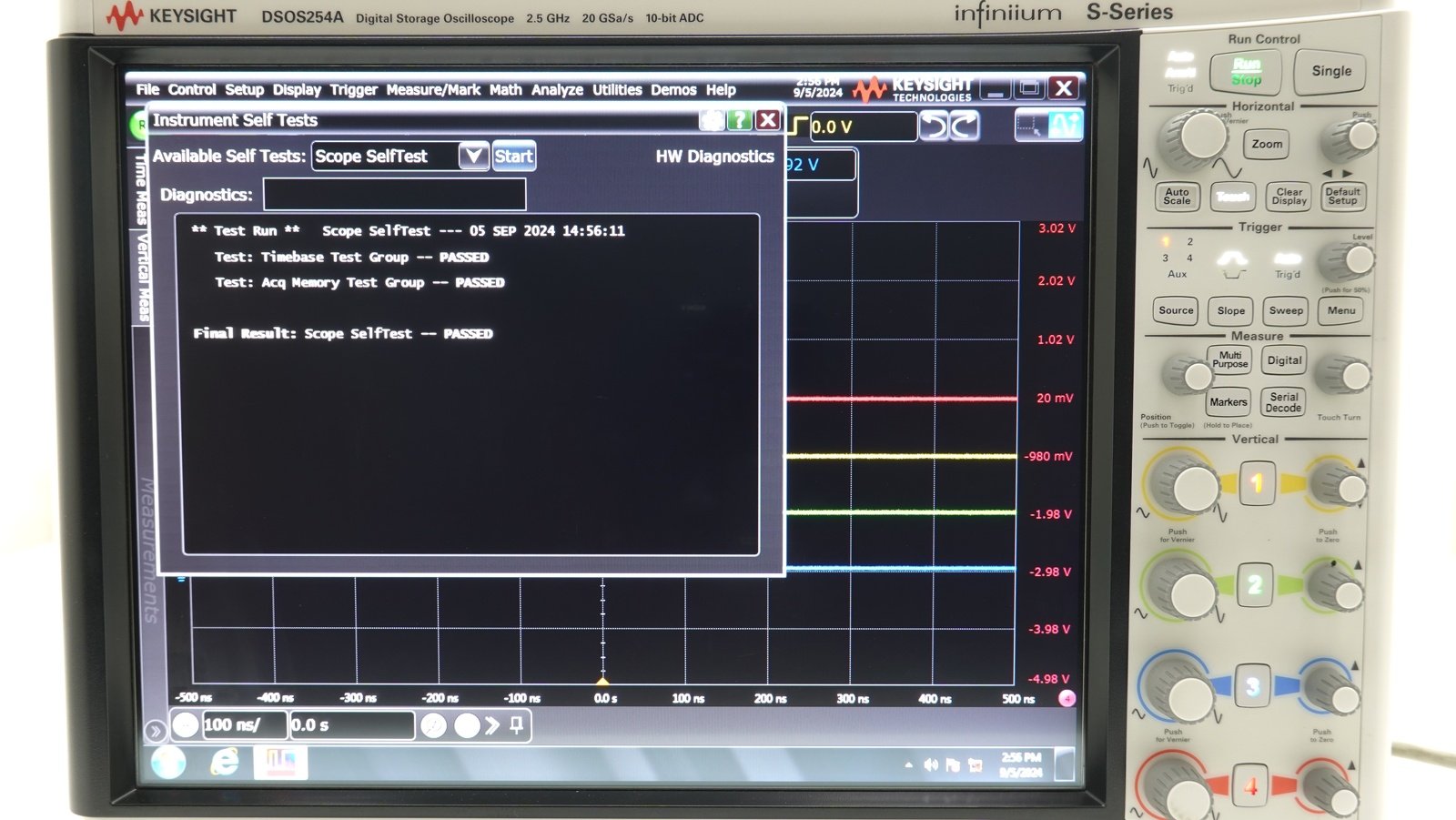
Task: Open the Help menu
Action: click(721, 89)
